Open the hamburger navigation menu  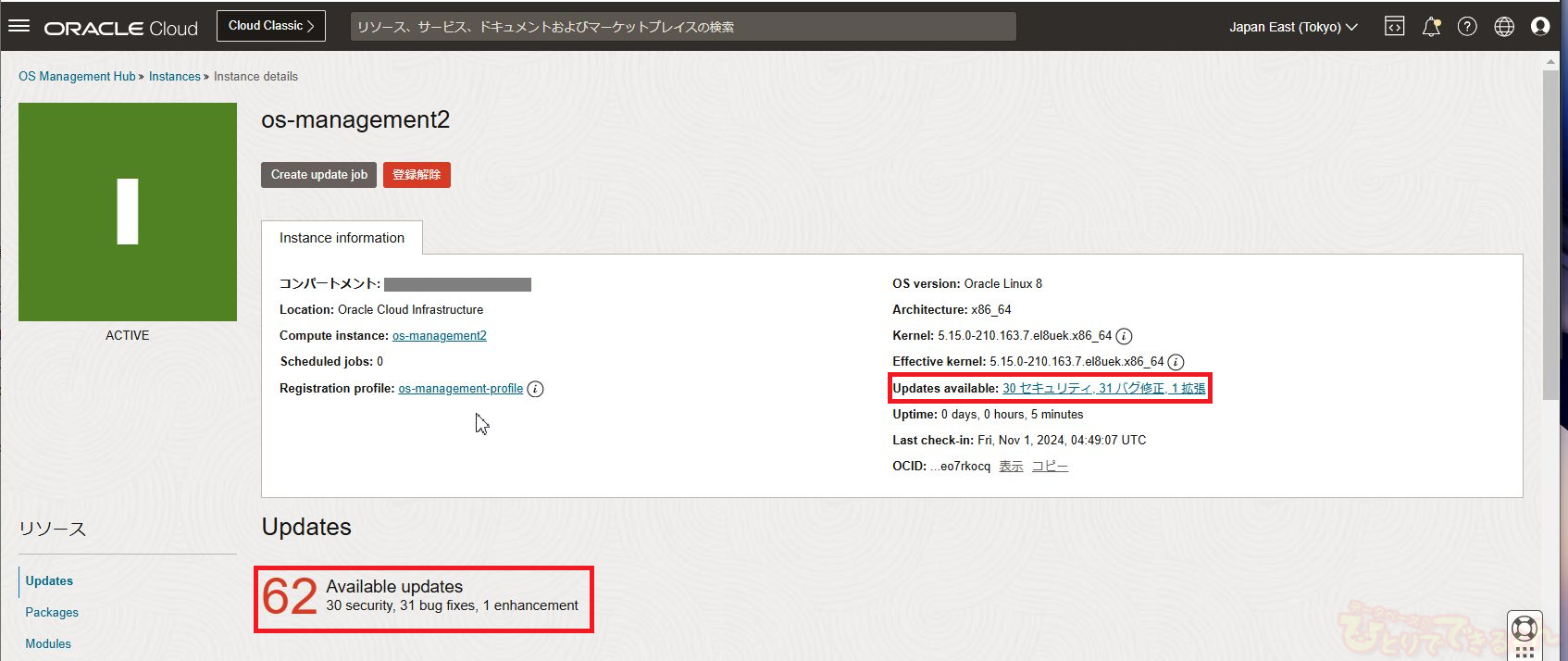coord(19,26)
